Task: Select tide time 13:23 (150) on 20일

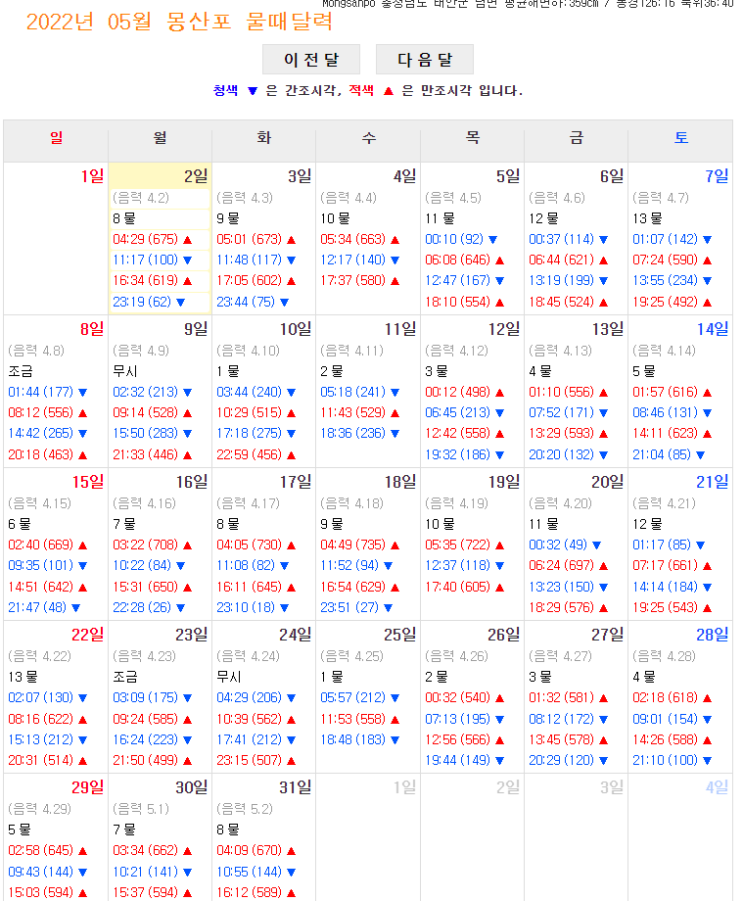Action: coord(561,587)
